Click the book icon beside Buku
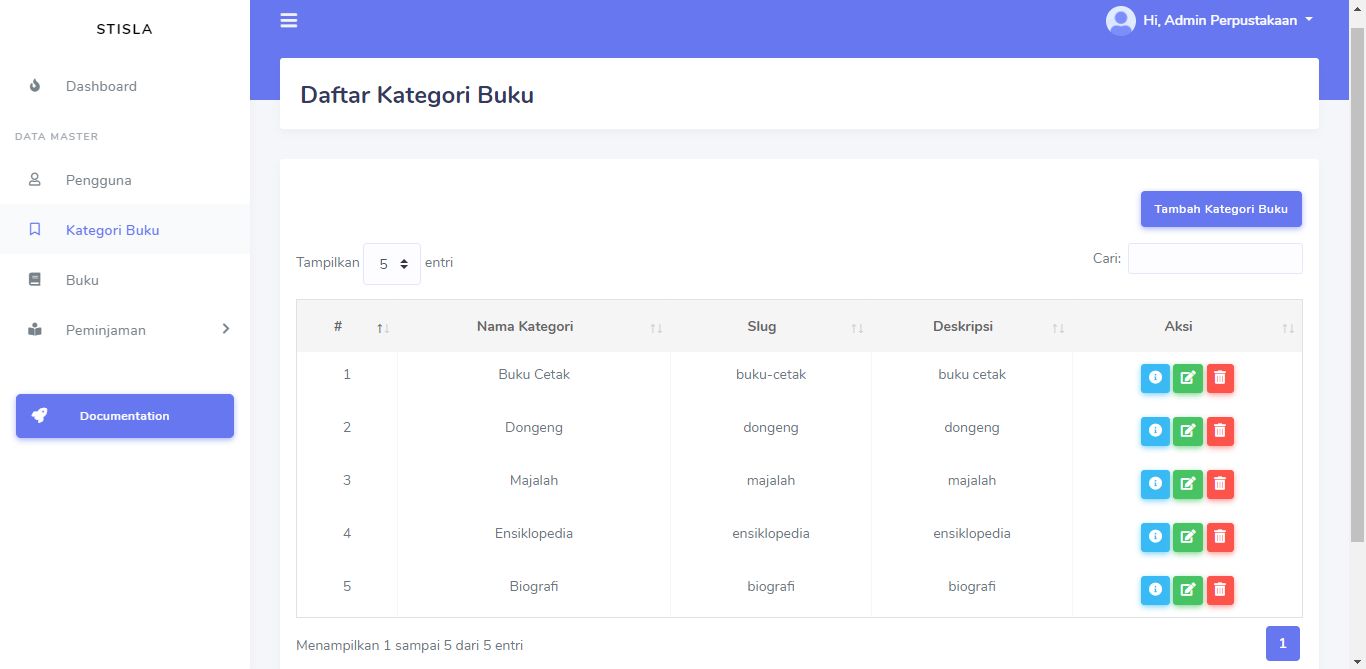 (x=35, y=280)
